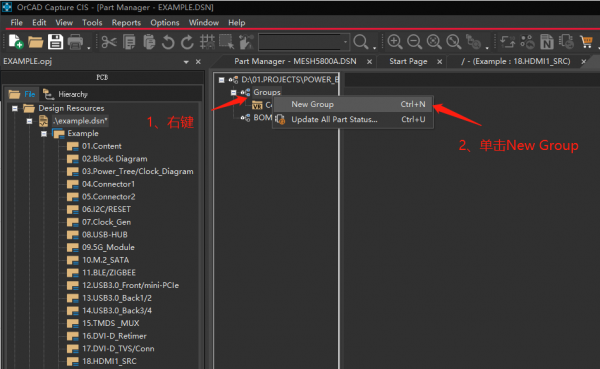Open the Tools menu

[92, 23]
